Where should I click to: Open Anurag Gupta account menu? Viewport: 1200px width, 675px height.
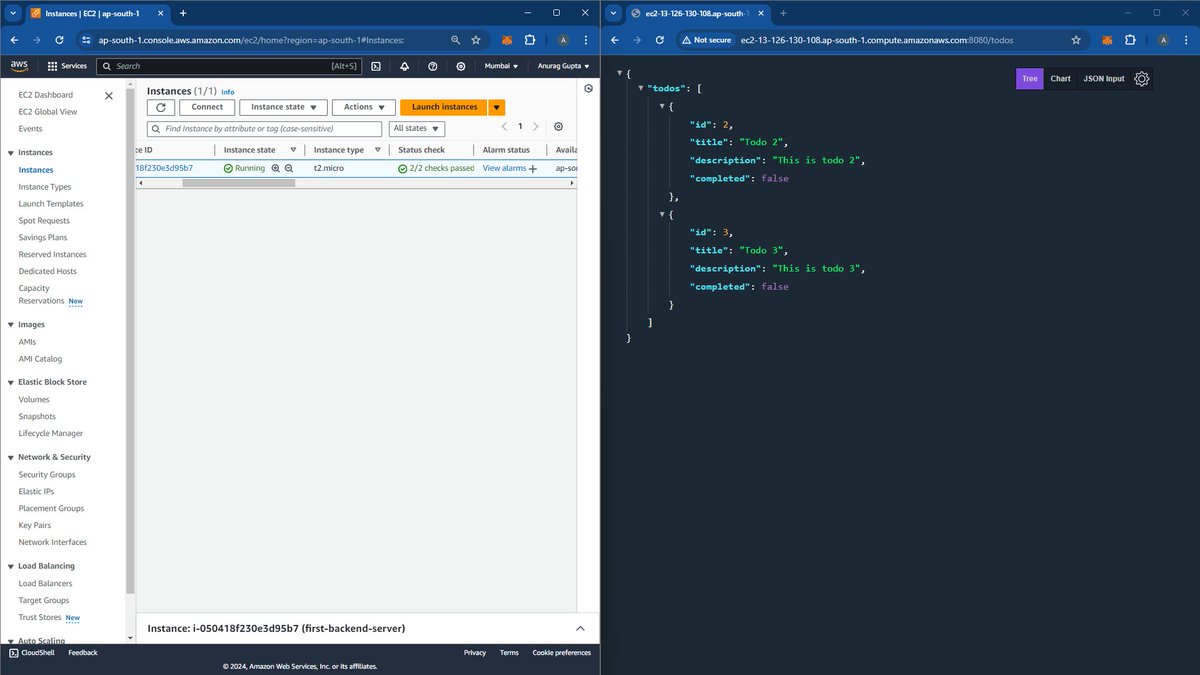click(561, 66)
